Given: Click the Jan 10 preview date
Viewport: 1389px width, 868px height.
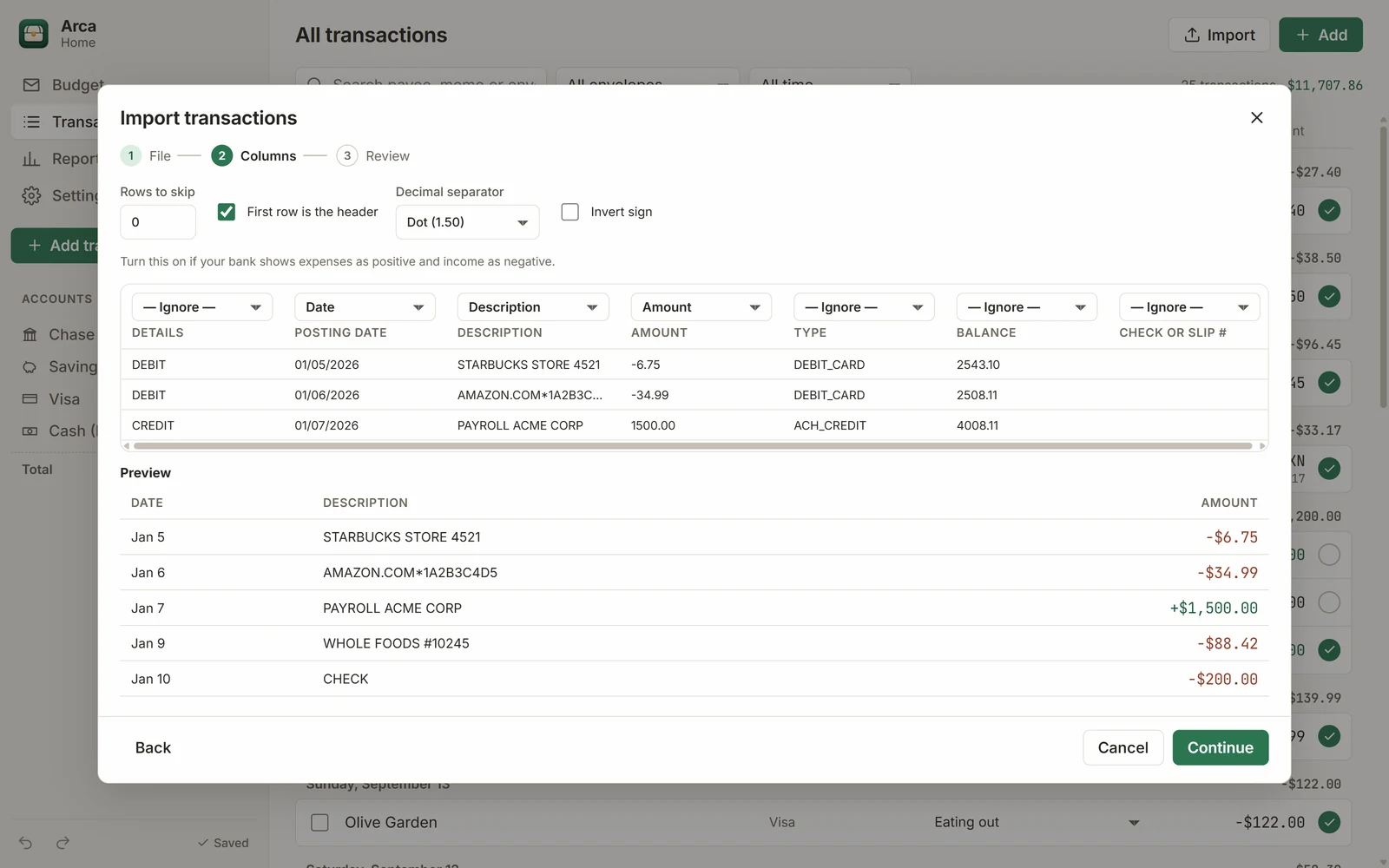Looking at the screenshot, I should pyautogui.click(x=151, y=679).
